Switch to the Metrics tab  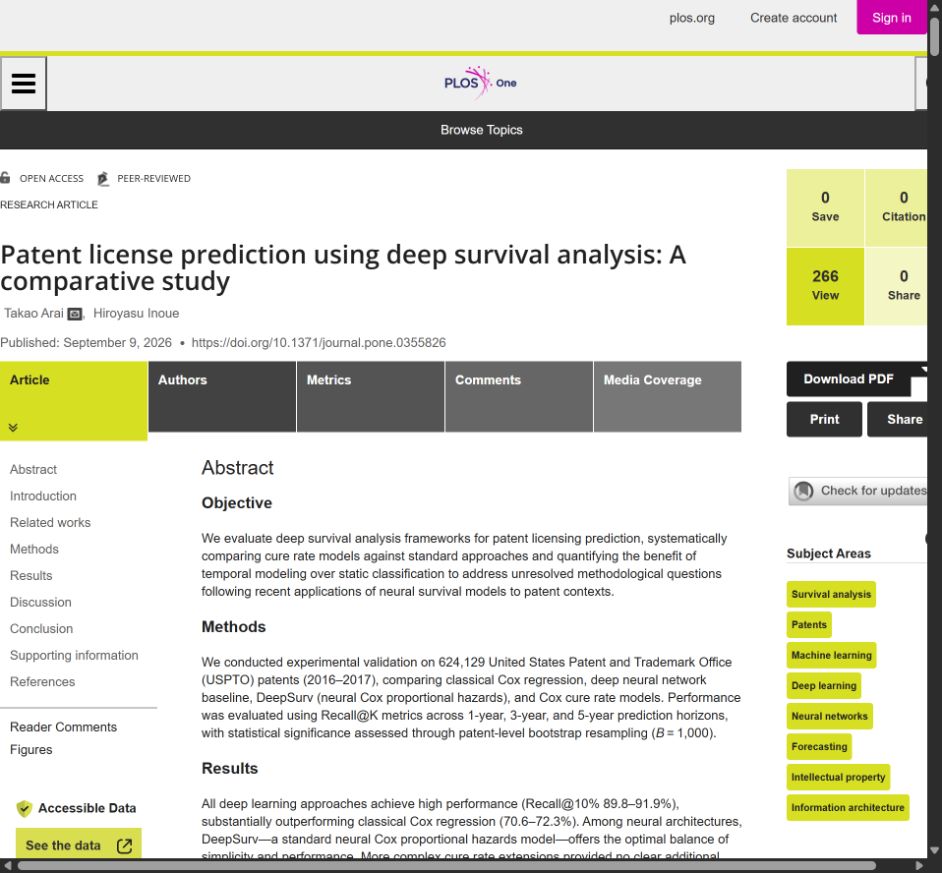(370, 397)
